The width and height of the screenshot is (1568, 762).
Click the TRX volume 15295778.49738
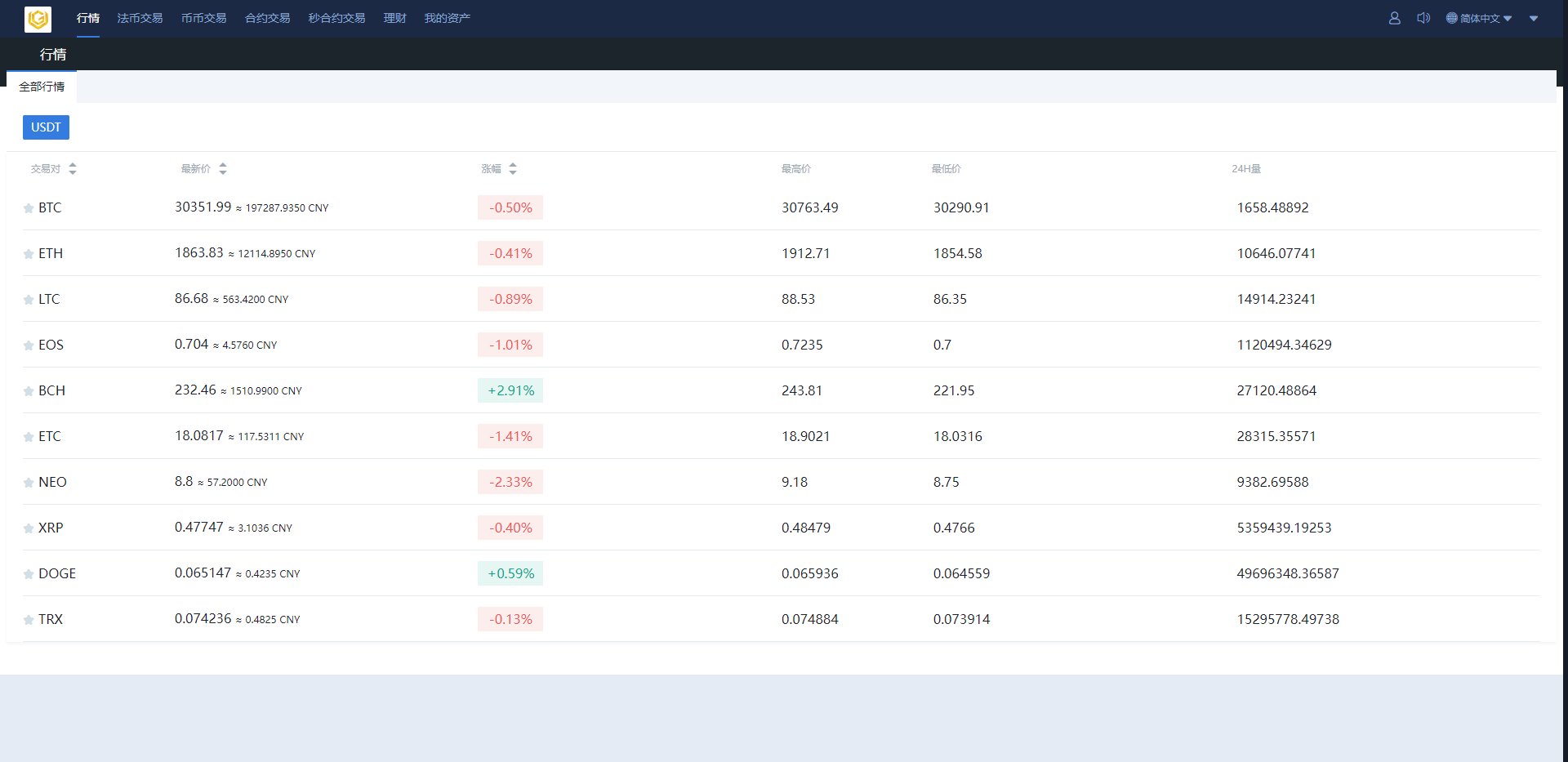click(x=1288, y=619)
